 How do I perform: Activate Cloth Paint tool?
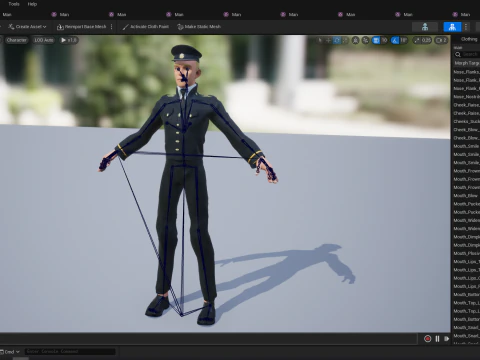(146, 27)
